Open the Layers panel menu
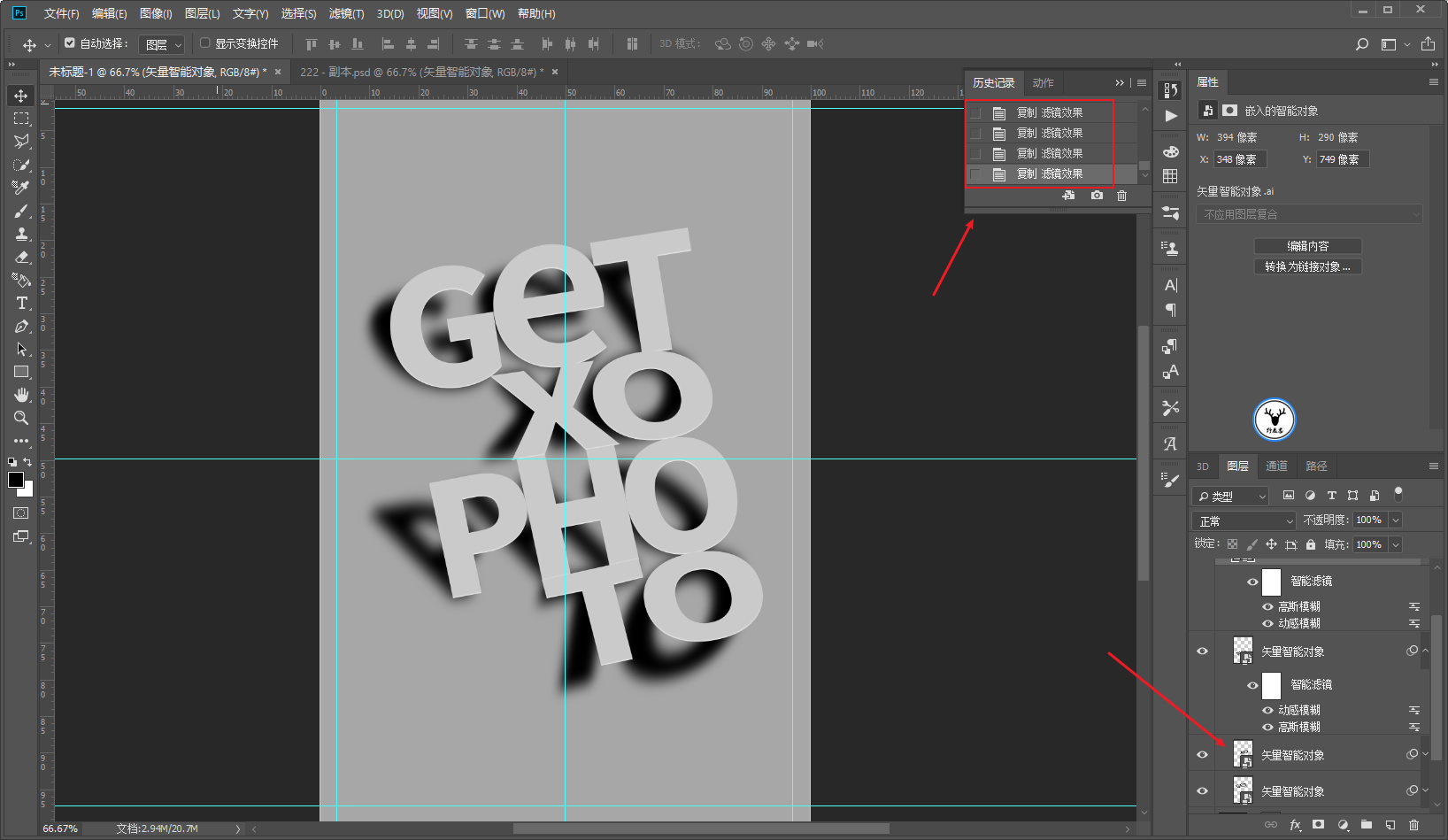The height and width of the screenshot is (840, 1448). tap(1433, 466)
